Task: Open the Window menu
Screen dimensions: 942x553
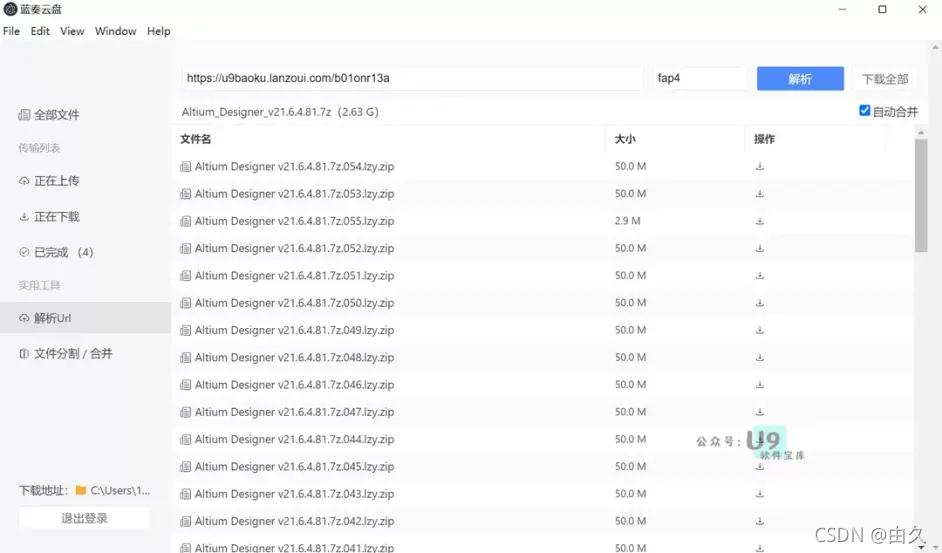Action: tap(115, 31)
